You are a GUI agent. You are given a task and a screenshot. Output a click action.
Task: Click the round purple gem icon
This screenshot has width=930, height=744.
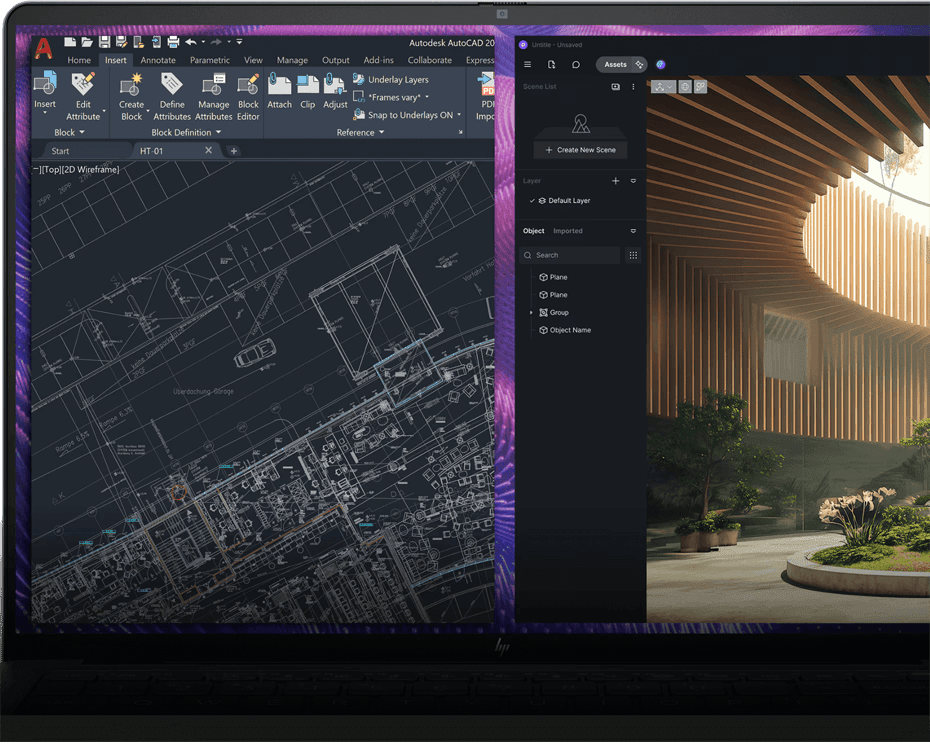click(x=660, y=64)
